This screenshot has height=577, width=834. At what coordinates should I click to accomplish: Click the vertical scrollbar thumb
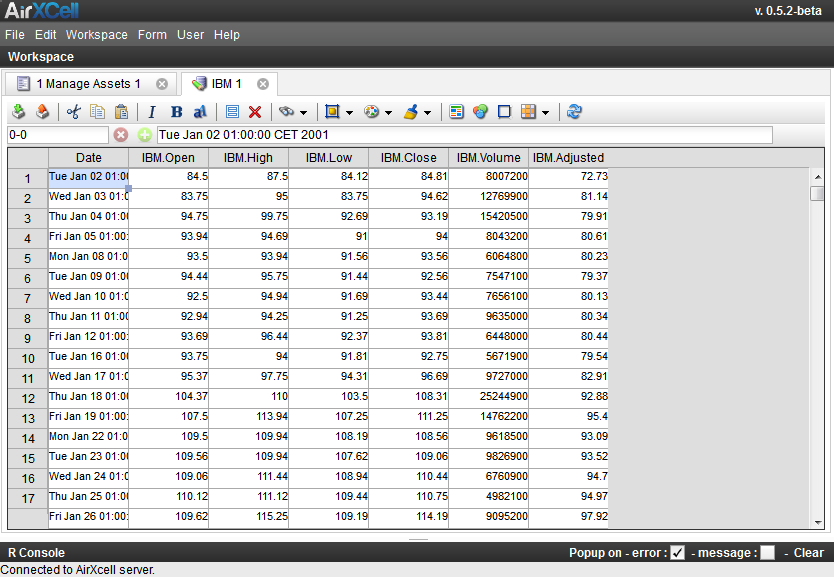tap(817, 194)
